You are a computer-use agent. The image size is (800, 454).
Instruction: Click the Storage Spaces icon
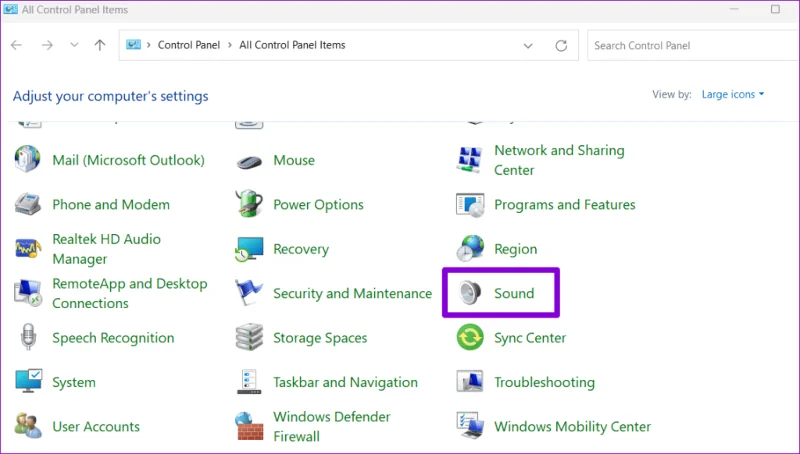249,337
